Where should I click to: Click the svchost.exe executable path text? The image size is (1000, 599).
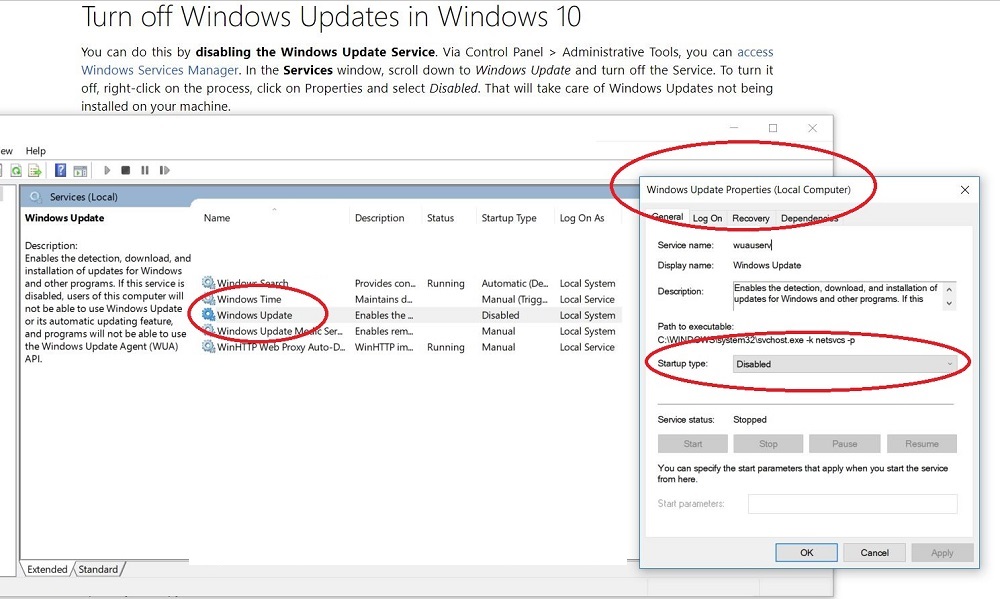pos(756,340)
